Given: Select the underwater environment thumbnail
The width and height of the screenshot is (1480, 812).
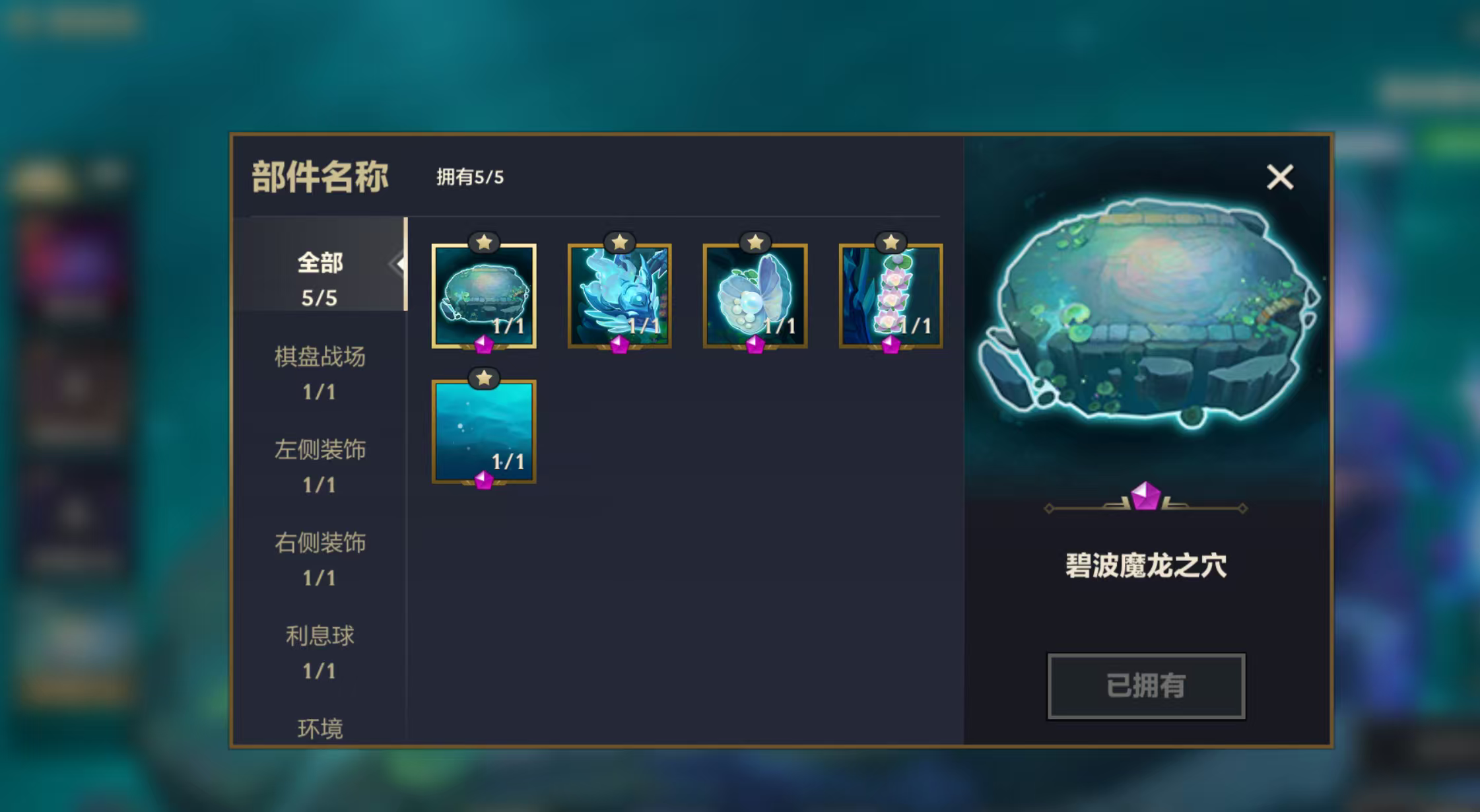Looking at the screenshot, I should pyautogui.click(x=483, y=431).
